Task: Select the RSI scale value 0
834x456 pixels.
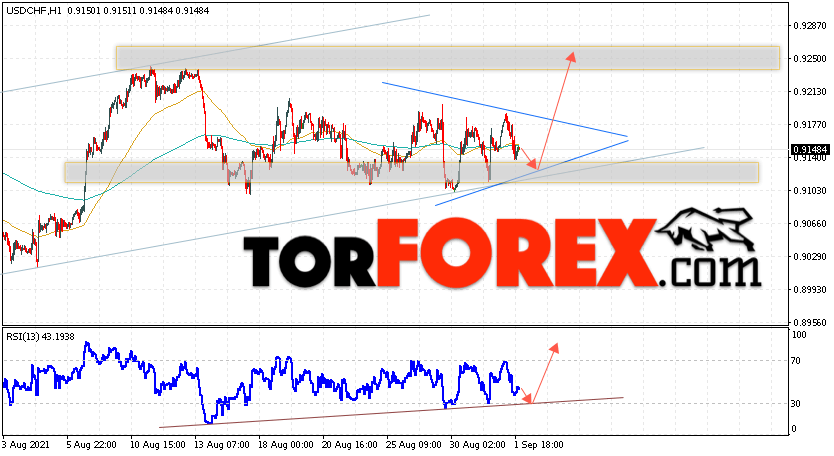Action: click(x=794, y=429)
